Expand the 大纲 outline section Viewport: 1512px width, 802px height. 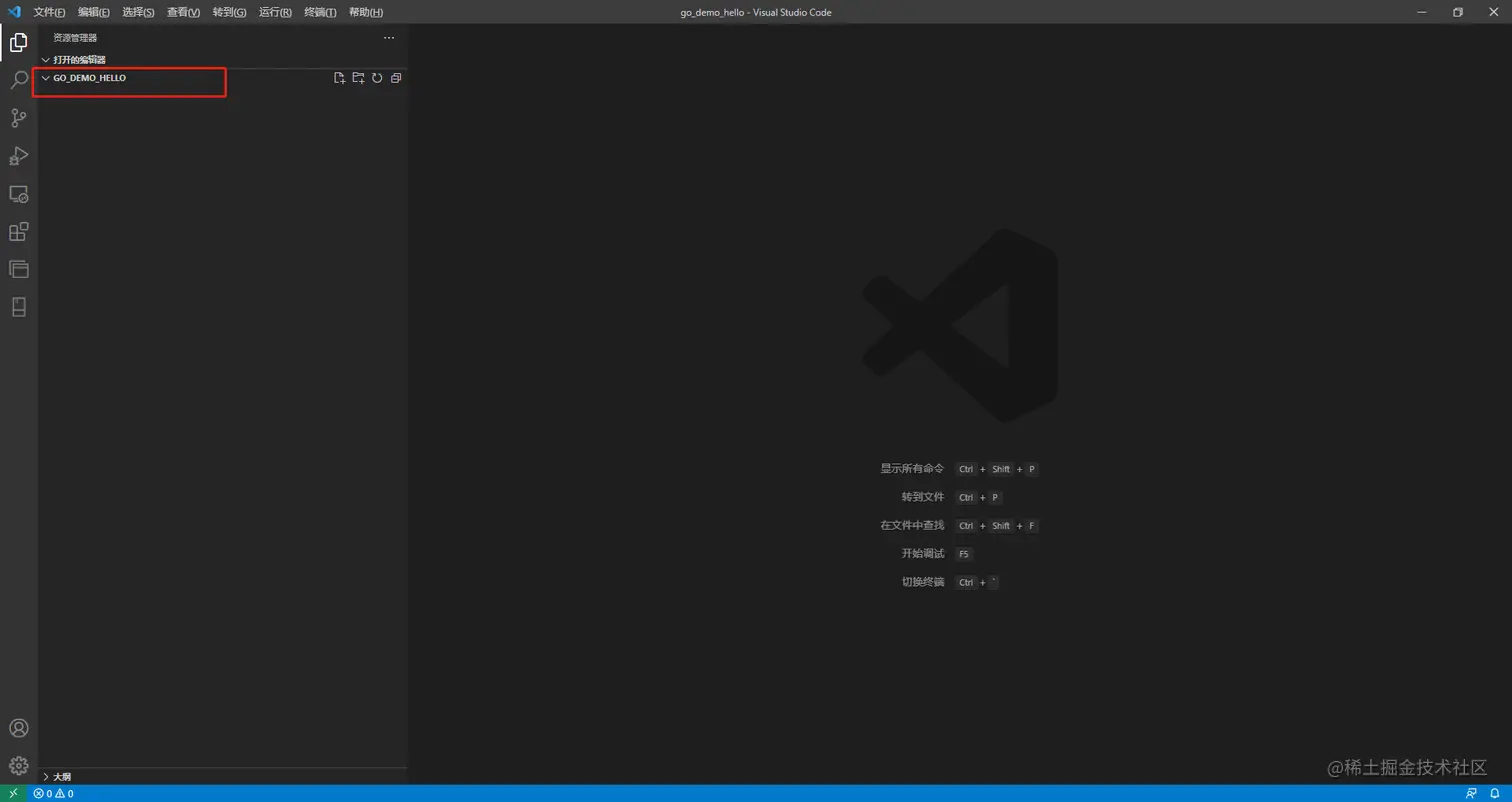click(222, 776)
